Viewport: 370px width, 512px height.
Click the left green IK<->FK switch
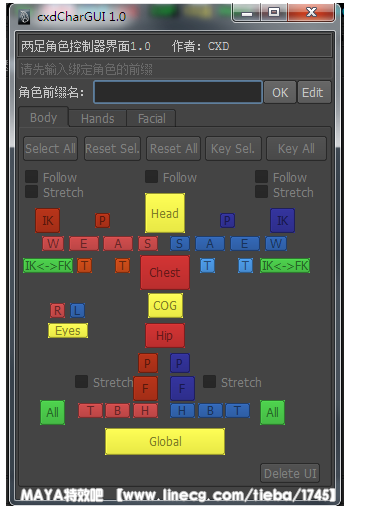pos(48,265)
